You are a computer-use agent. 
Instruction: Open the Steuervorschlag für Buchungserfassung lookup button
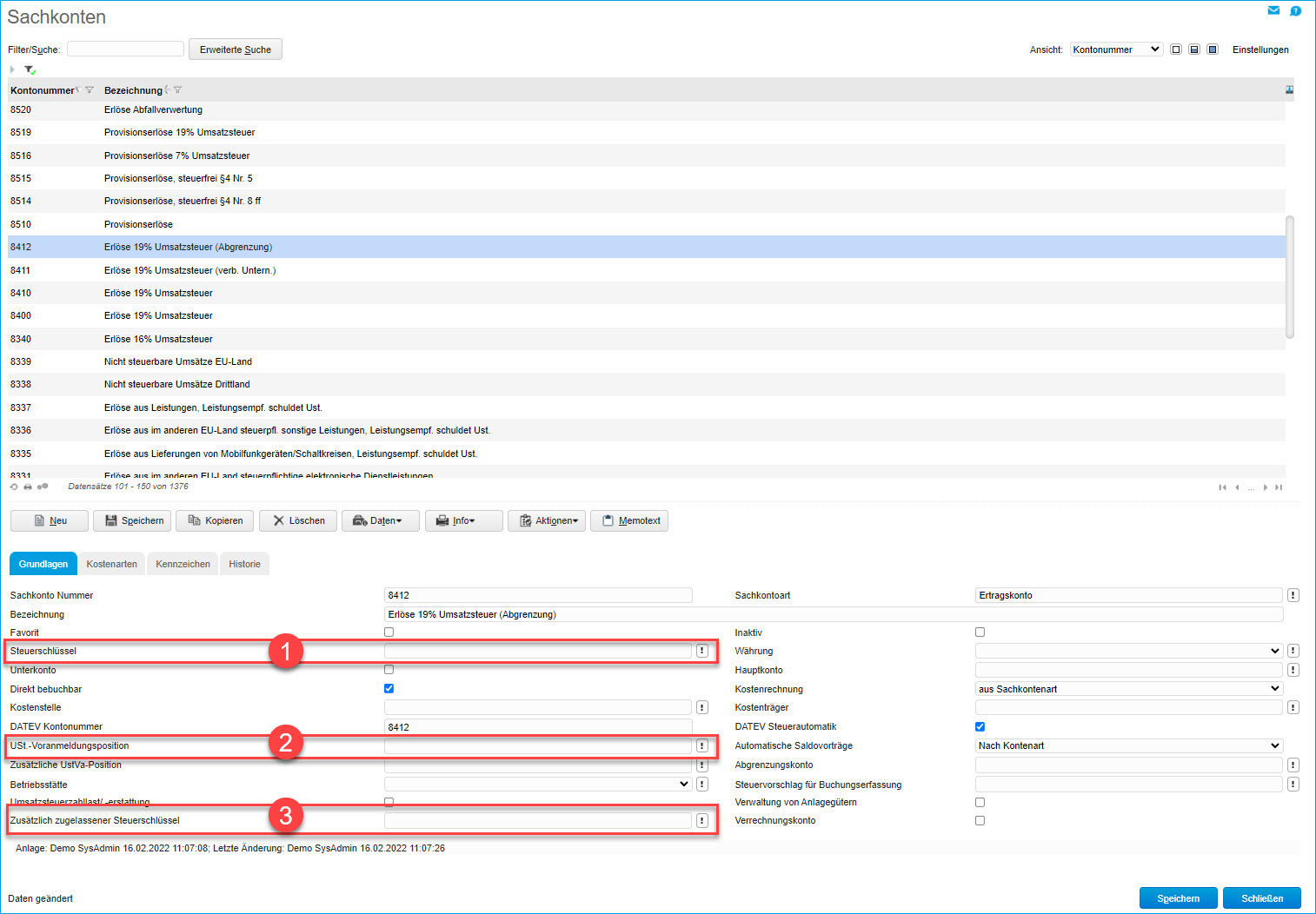[x=1293, y=784]
